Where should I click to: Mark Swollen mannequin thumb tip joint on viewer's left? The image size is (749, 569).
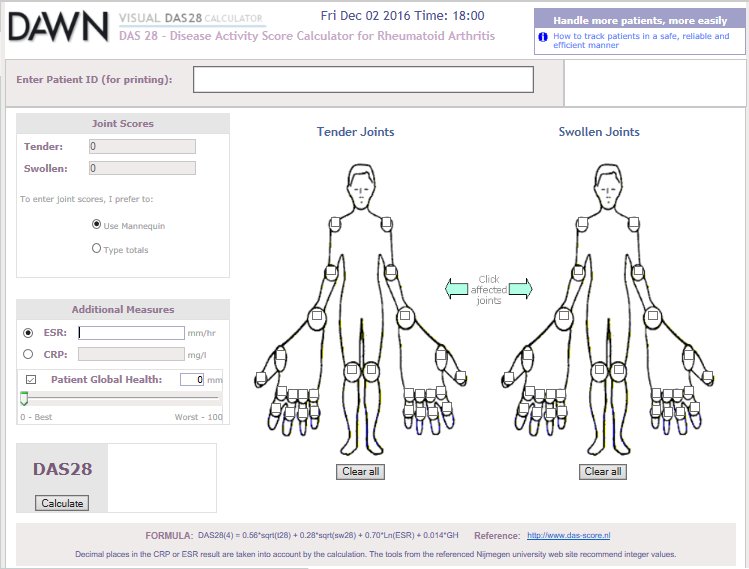(x=508, y=377)
